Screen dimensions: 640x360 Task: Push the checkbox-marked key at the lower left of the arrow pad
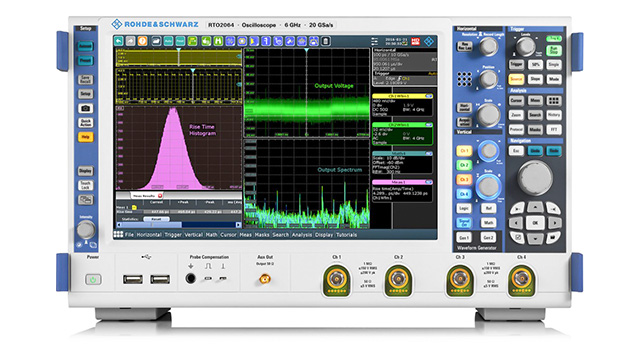click(518, 237)
